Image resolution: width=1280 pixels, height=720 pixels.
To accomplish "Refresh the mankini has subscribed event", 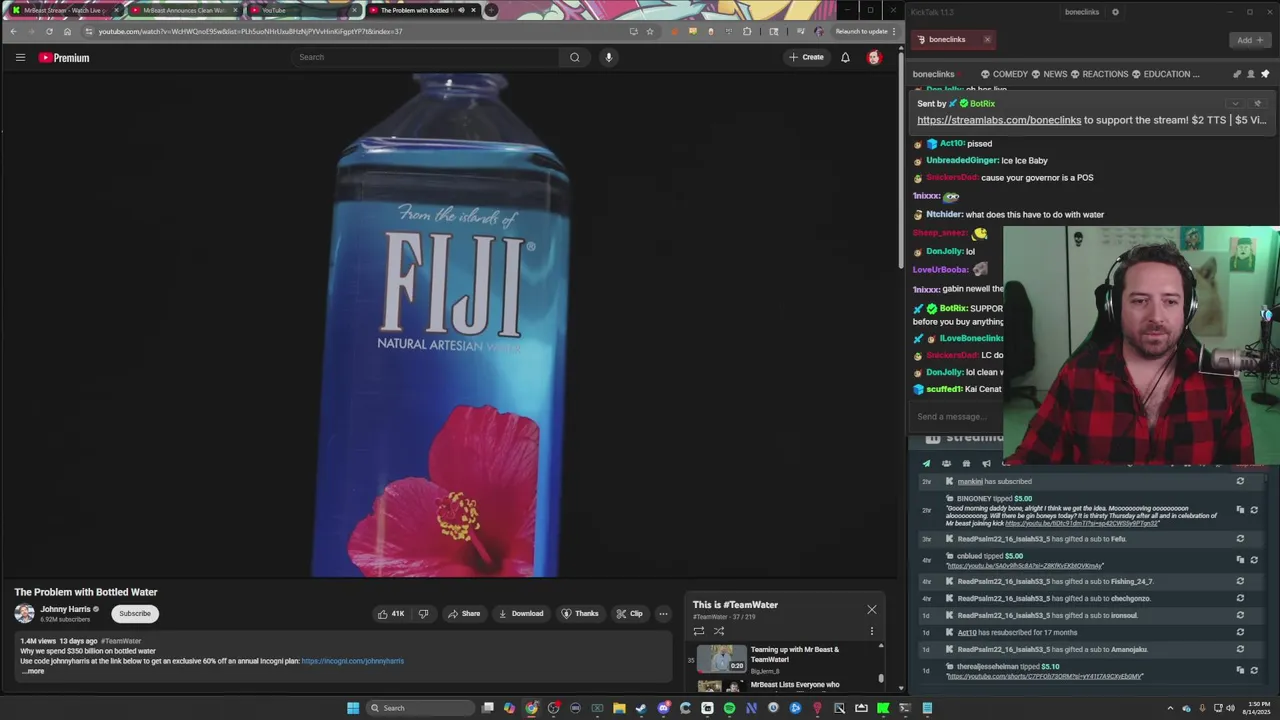I will 1240,481.
